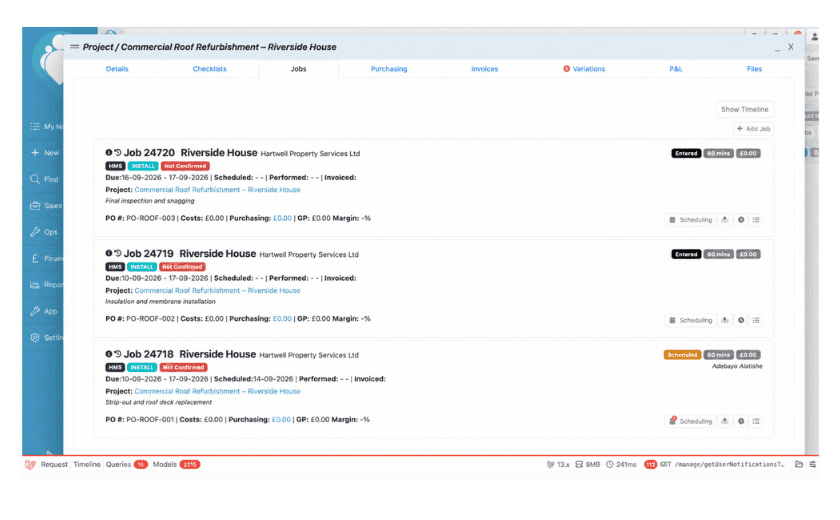
Task: Click the window drag handle beside Project title
Action: tap(74, 47)
